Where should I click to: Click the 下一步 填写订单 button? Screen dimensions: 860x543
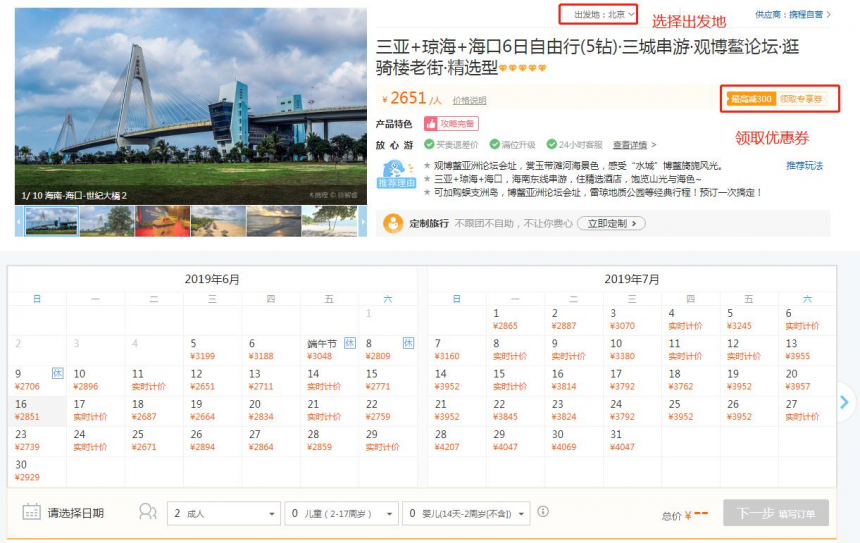coord(776,513)
